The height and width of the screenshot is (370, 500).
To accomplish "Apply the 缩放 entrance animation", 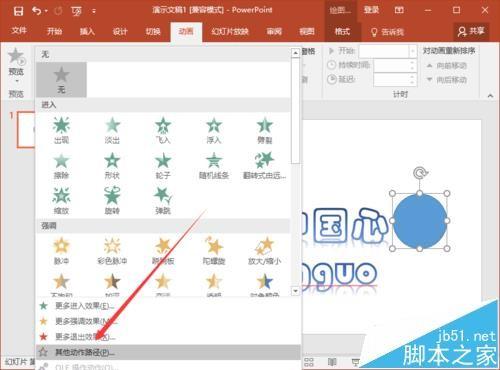I will tap(61, 201).
